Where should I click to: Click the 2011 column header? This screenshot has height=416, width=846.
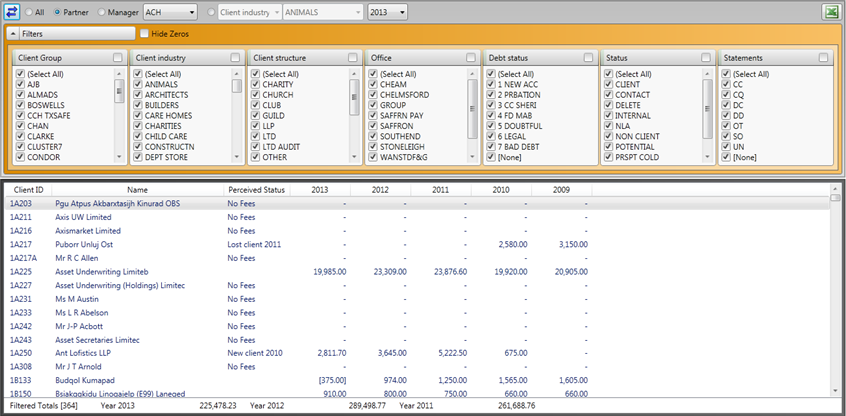tap(440, 189)
